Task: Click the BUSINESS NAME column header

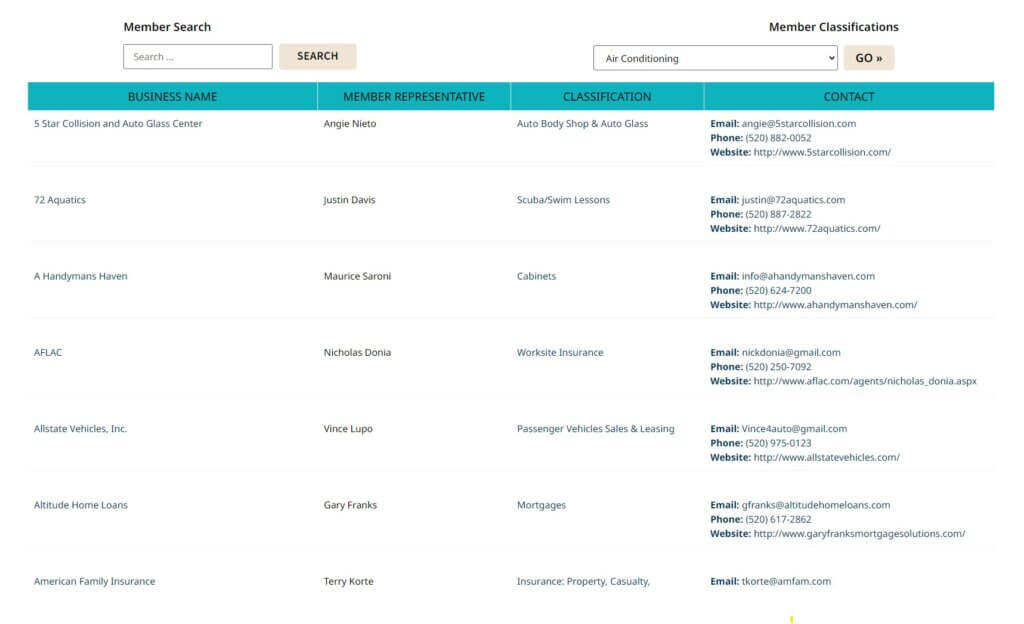Action: 172,97
